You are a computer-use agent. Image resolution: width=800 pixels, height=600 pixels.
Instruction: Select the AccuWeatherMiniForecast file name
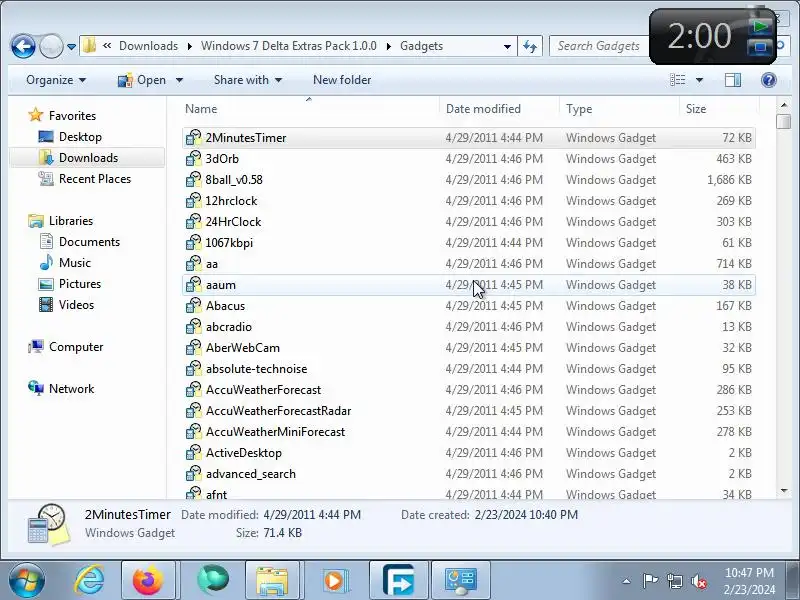pos(275,432)
